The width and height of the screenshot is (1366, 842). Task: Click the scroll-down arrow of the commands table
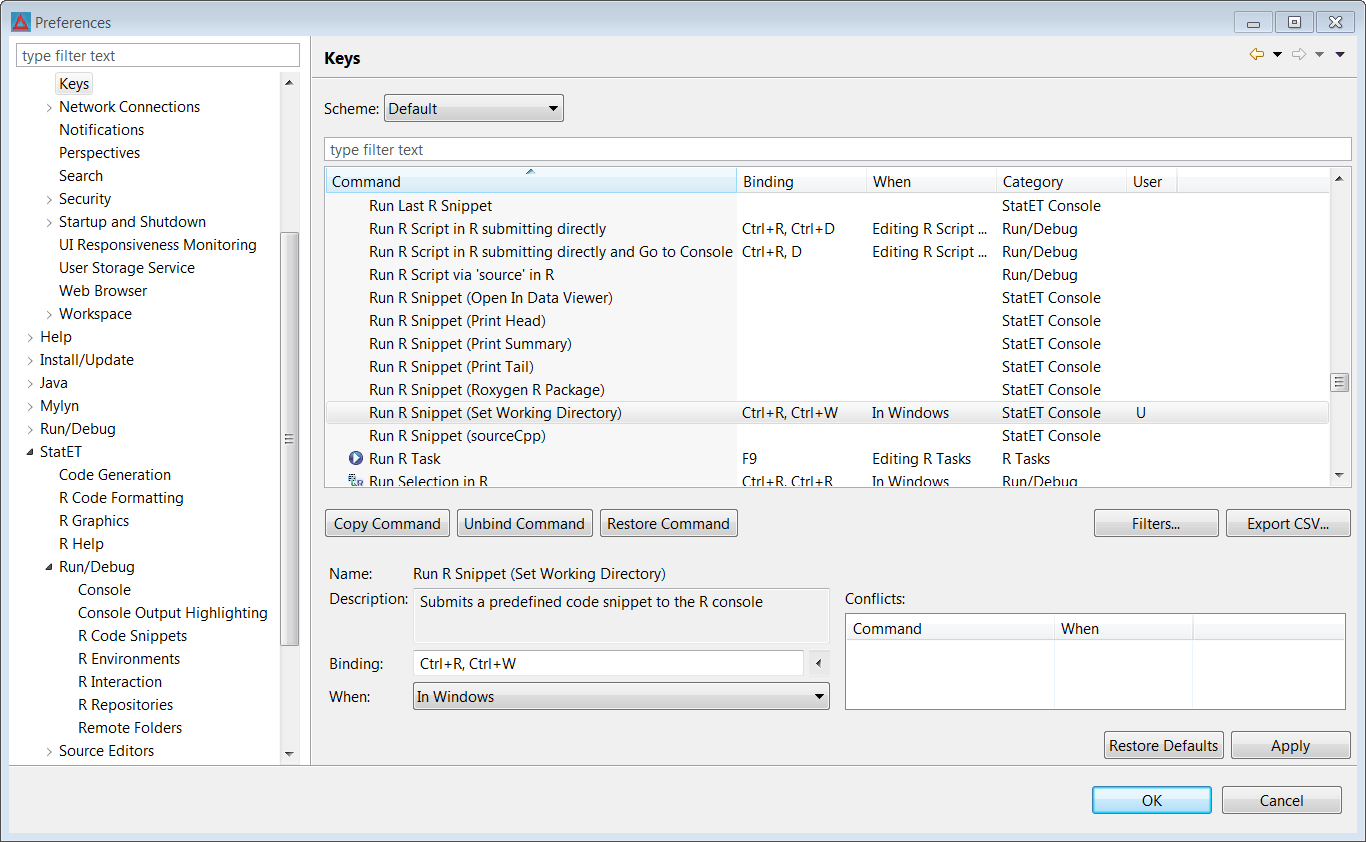[x=1340, y=476]
